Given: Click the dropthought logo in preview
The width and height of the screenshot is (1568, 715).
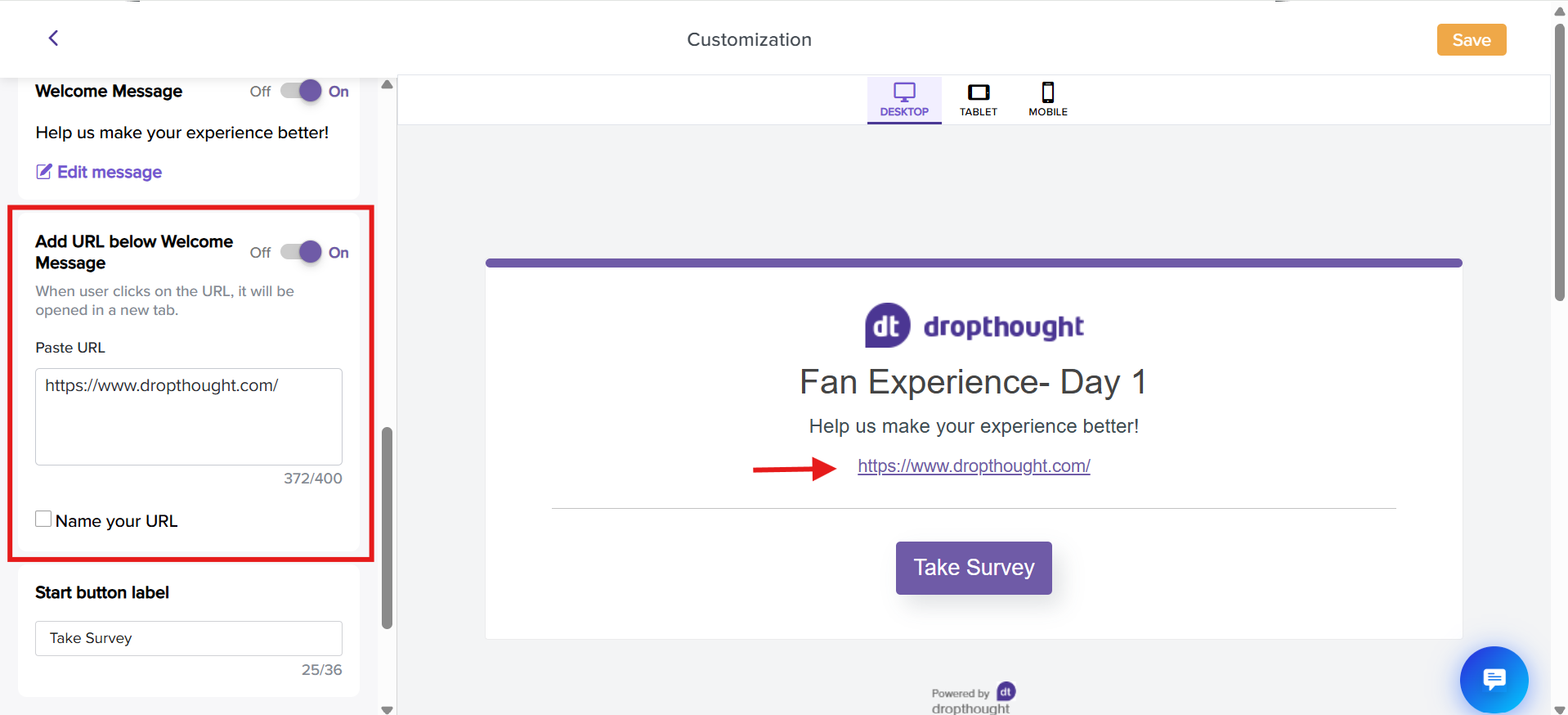Looking at the screenshot, I should click(973, 326).
